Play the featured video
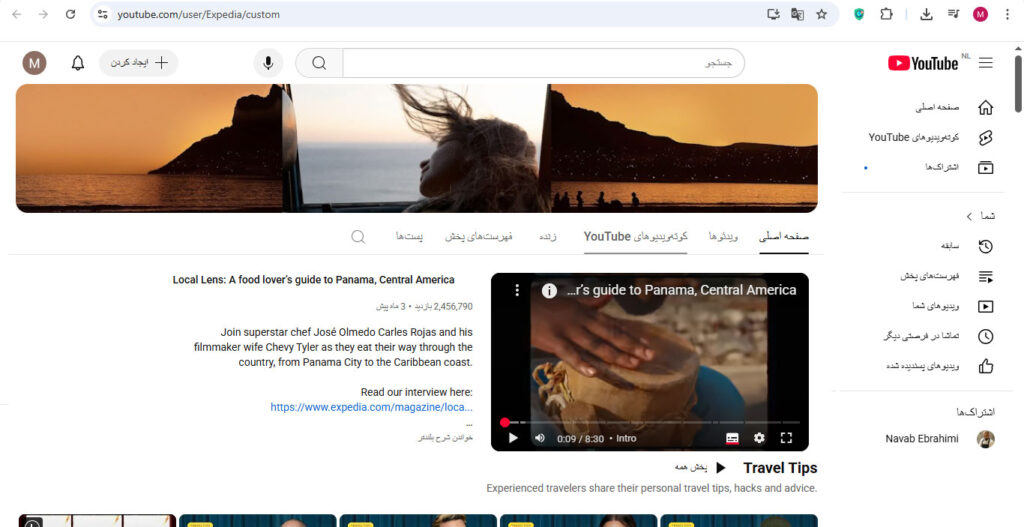This screenshot has width=1024, height=527. pyautogui.click(x=513, y=438)
